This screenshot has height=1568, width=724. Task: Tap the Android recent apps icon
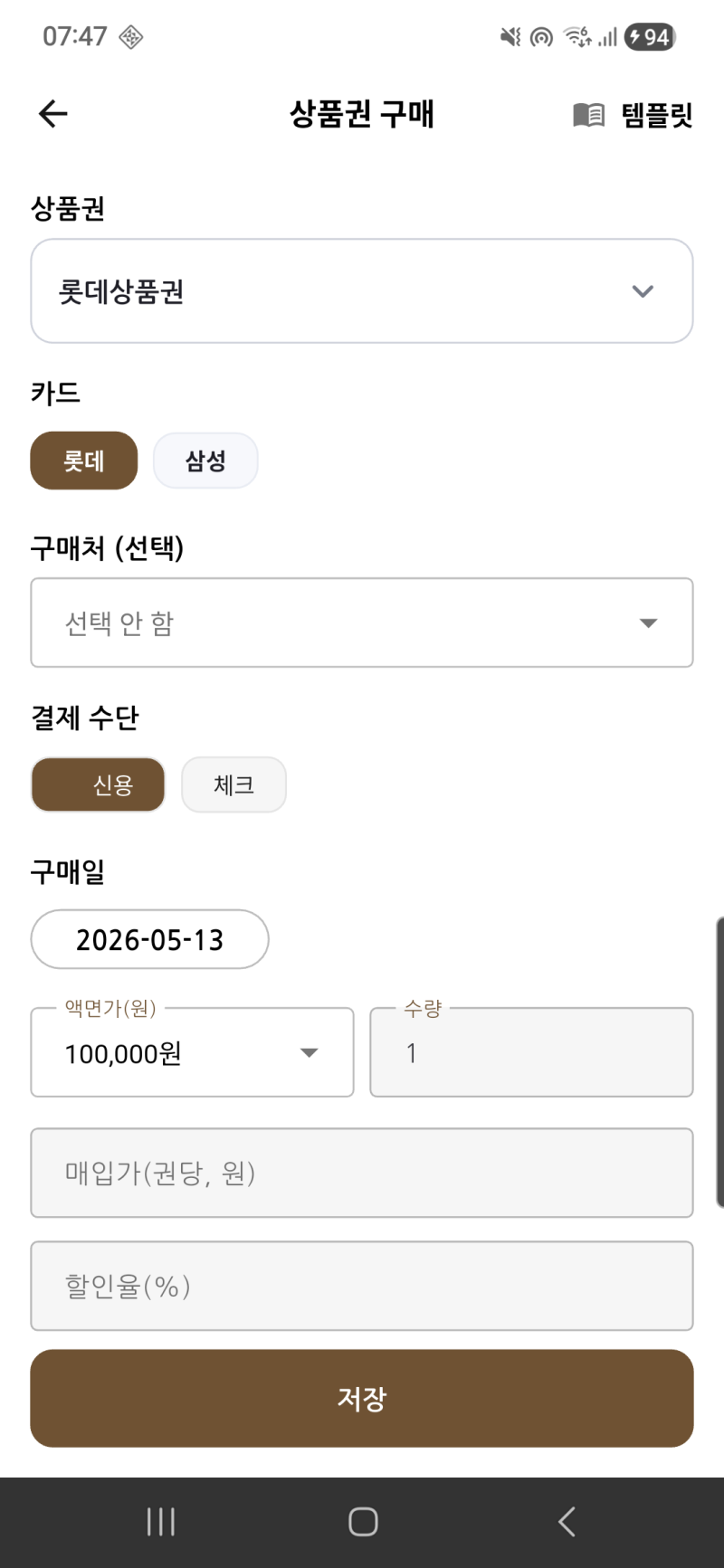[161, 1522]
